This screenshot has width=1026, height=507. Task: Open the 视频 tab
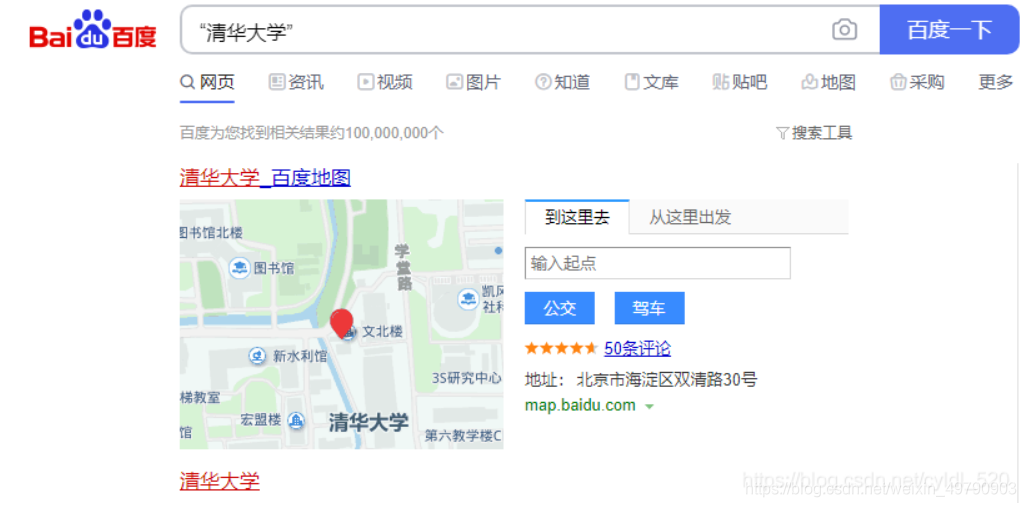[x=385, y=82]
